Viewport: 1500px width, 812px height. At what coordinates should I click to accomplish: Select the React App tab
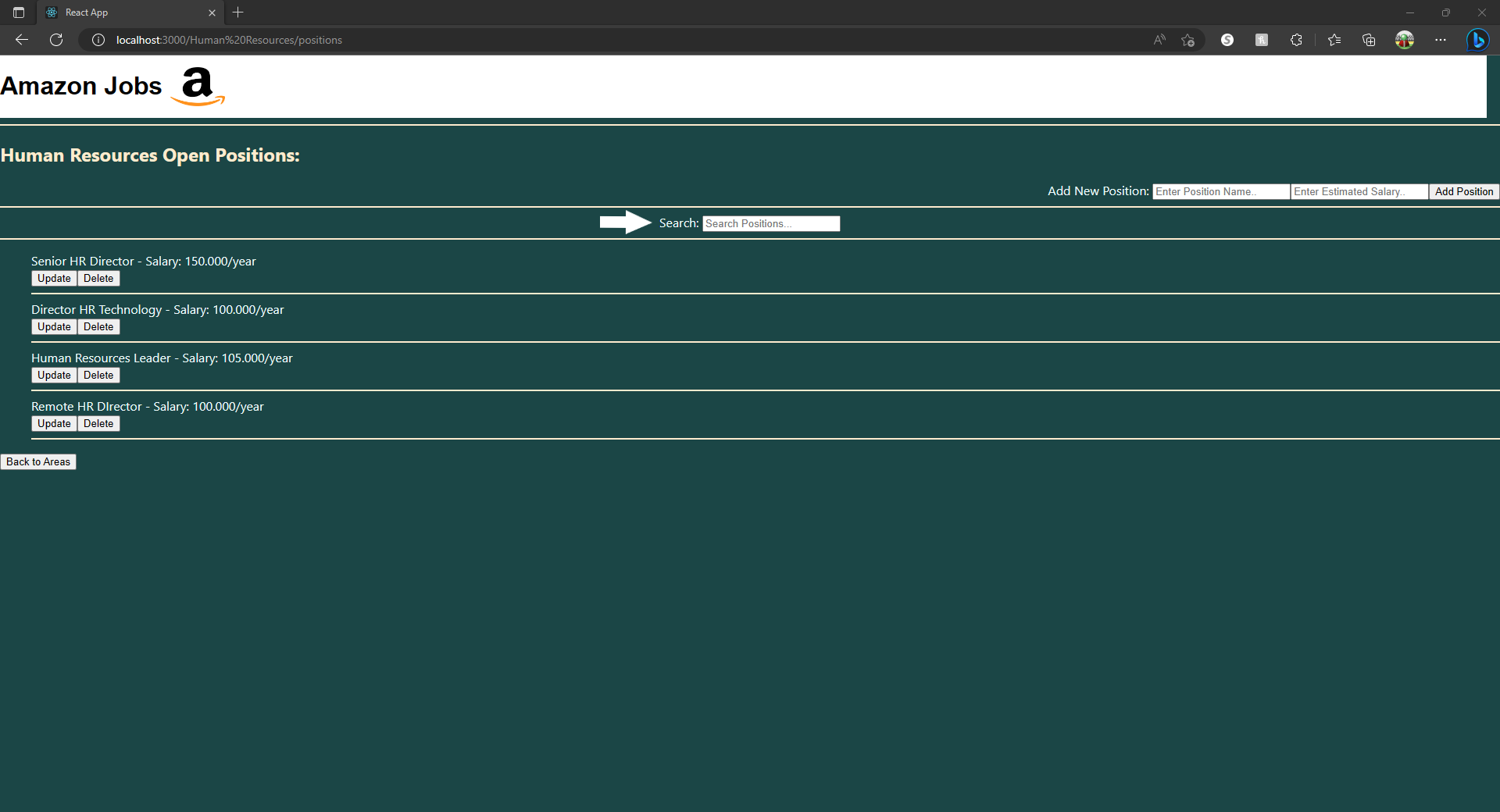click(x=130, y=12)
